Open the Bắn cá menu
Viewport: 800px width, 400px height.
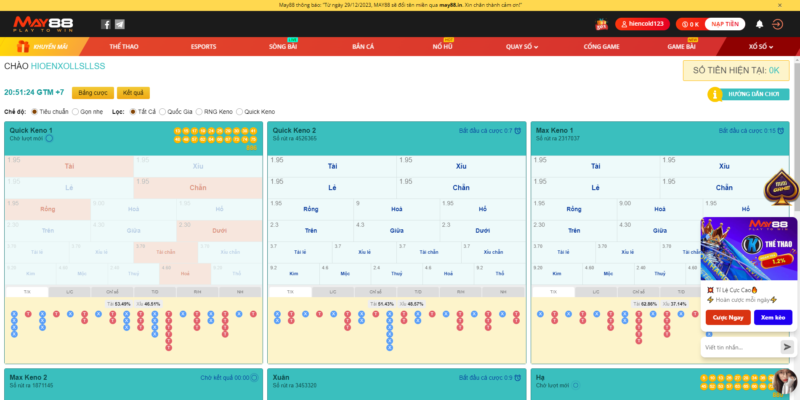click(363, 46)
